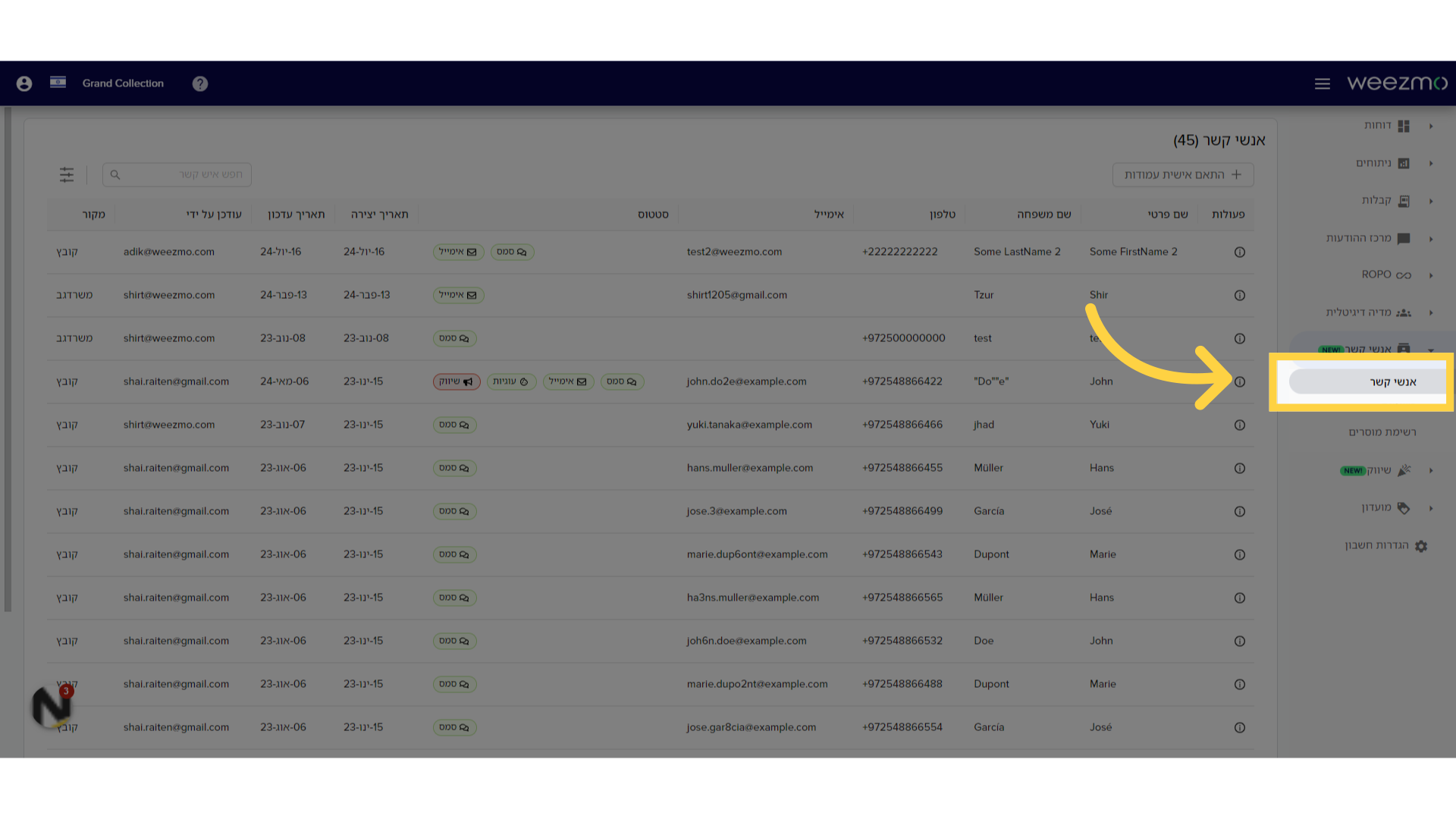
Task: Open שיווק in the sidebar
Action: pos(1379,470)
